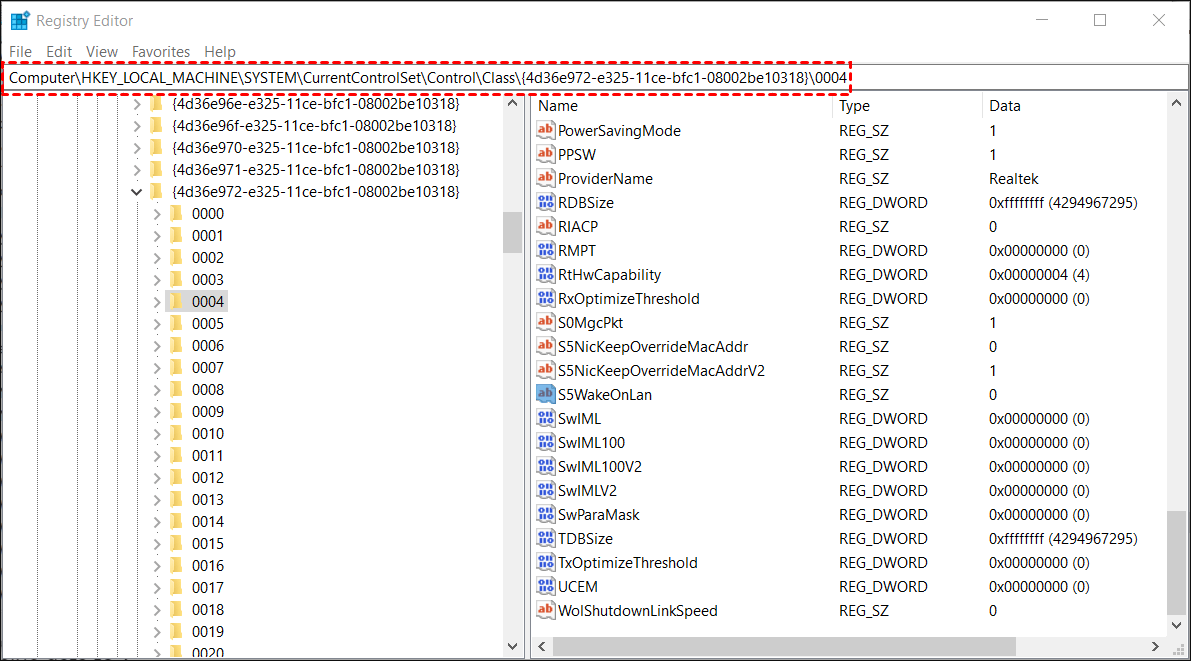Select the 0004 subkey in the tree
Image resolution: width=1191 pixels, height=661 pixels.
[x=205, y=301]
